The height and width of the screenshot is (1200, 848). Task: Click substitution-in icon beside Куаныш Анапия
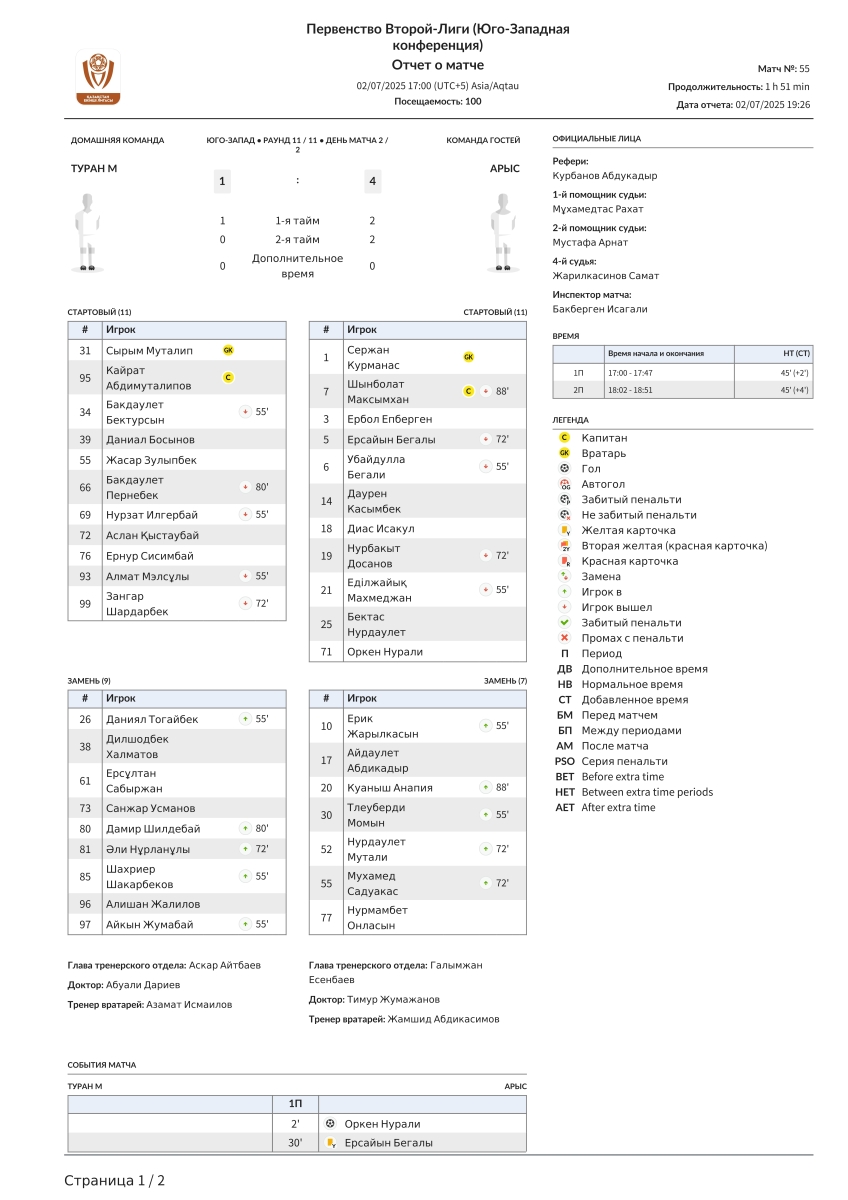(x=485, y=787)
